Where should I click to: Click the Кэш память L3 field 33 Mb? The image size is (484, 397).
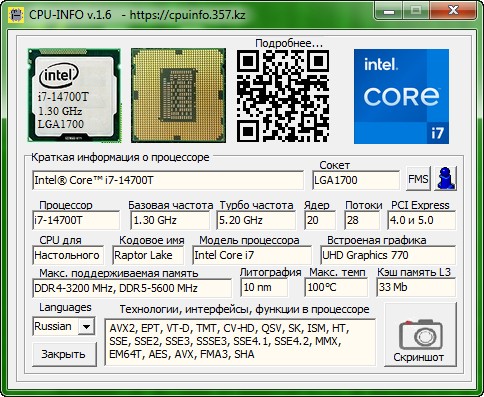416,287
